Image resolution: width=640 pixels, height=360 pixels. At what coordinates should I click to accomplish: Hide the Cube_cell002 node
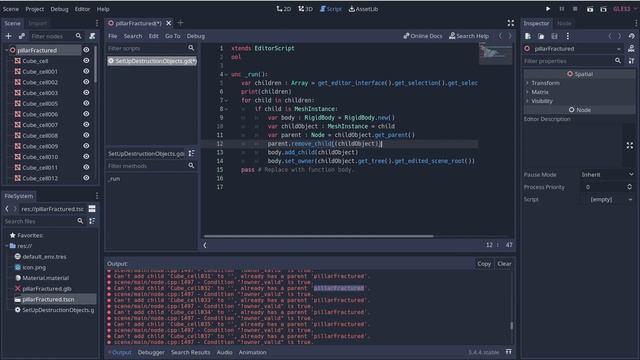click(86, 82)
